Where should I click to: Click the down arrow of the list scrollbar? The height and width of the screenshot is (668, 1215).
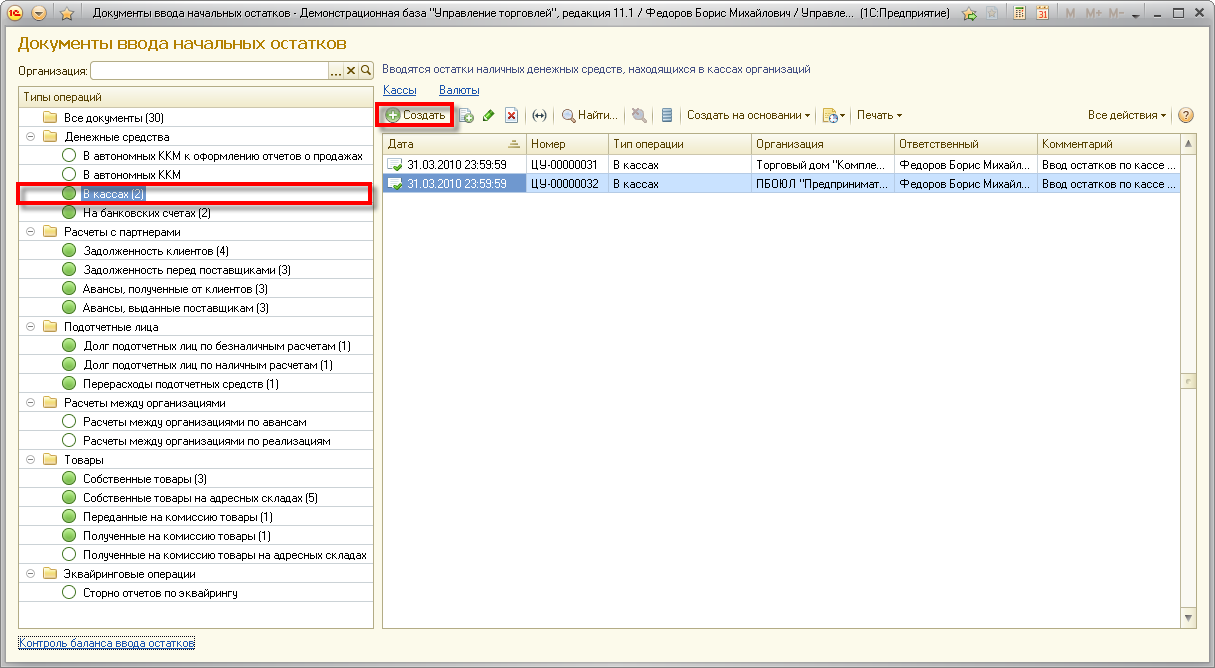[1188, 620]
